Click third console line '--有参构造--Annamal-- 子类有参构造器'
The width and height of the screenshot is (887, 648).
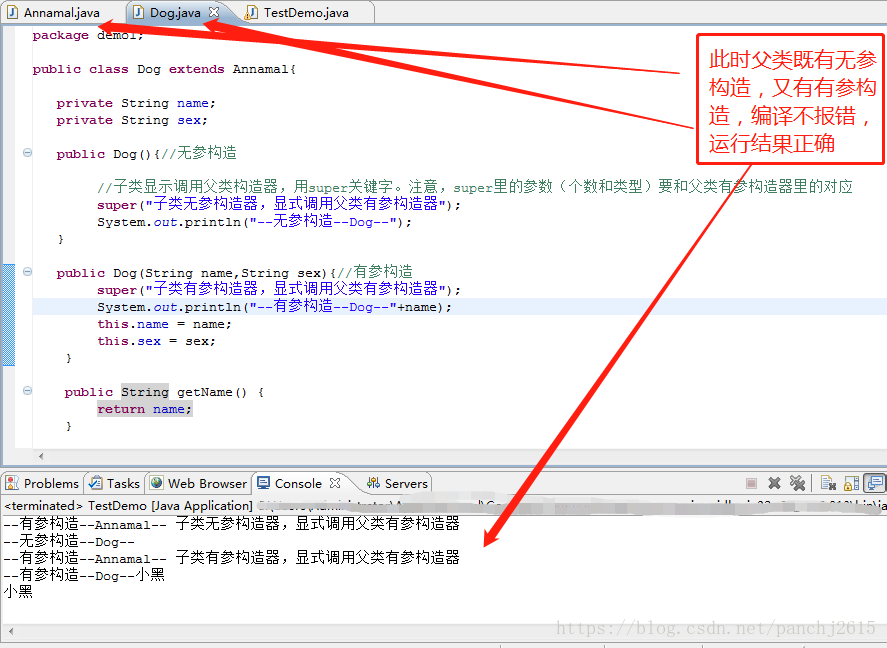(231, 558)
